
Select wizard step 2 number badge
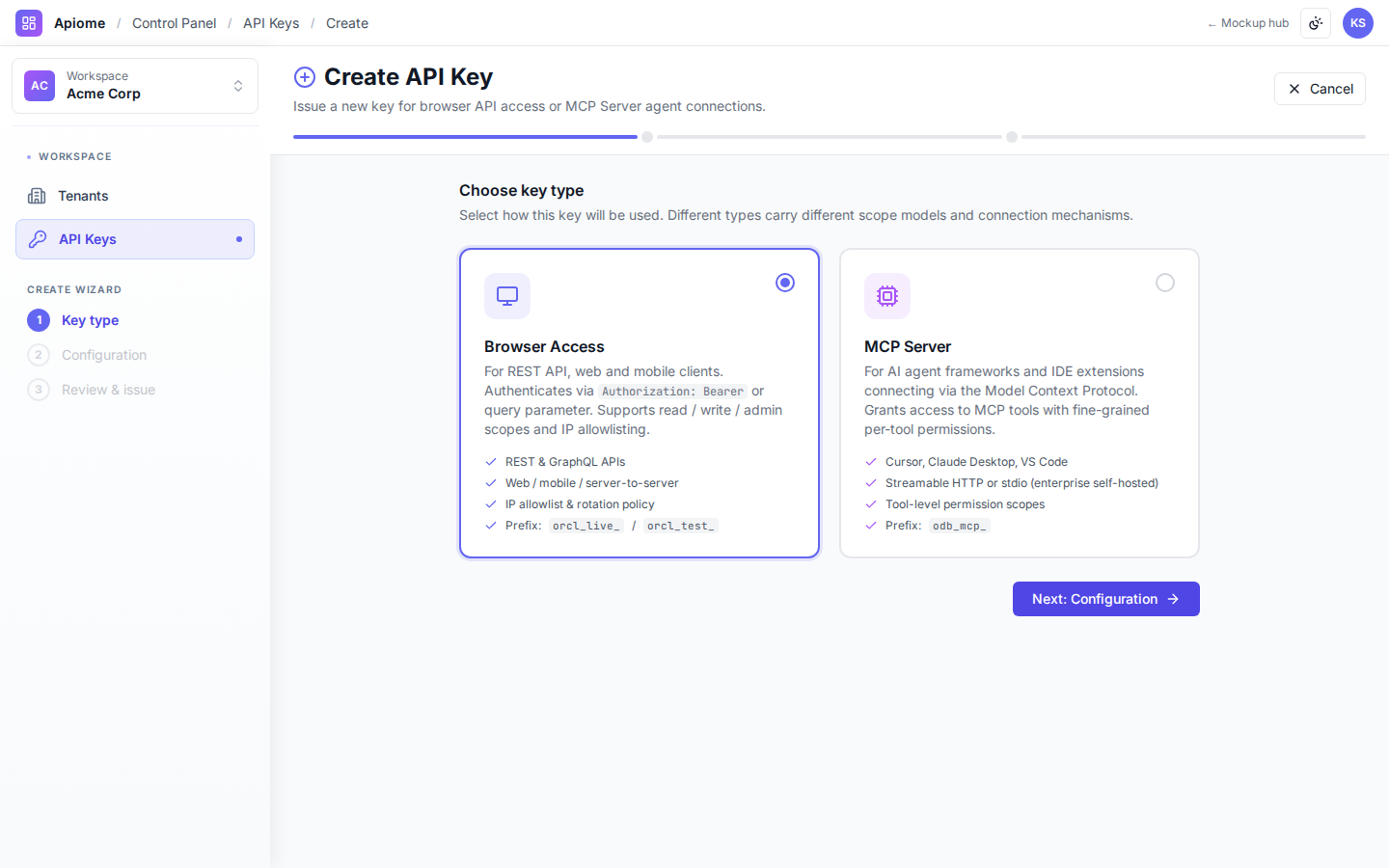point(39,355)
